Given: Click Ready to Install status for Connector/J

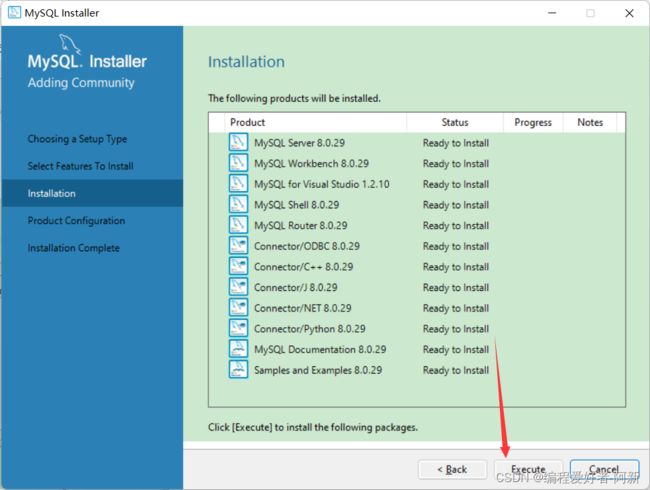Looking at the screenshot, I should point(456,287).
